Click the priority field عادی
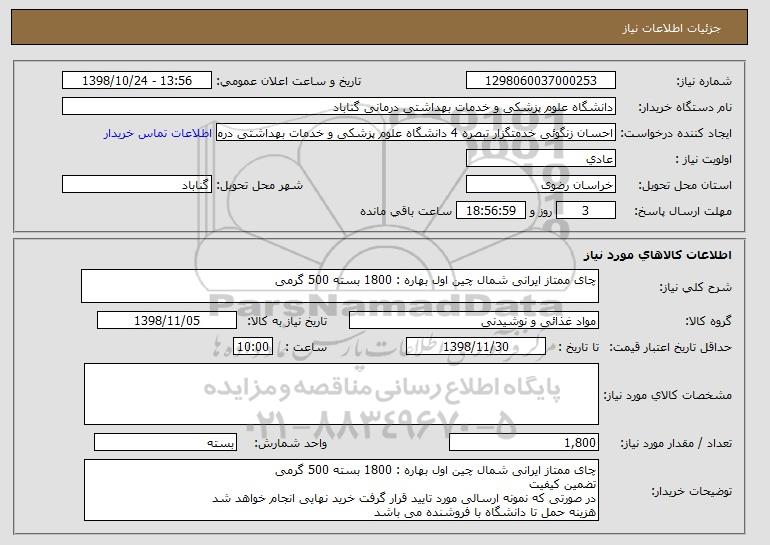Viewport: 770px width, 545px height. click(x=541, y=159)
